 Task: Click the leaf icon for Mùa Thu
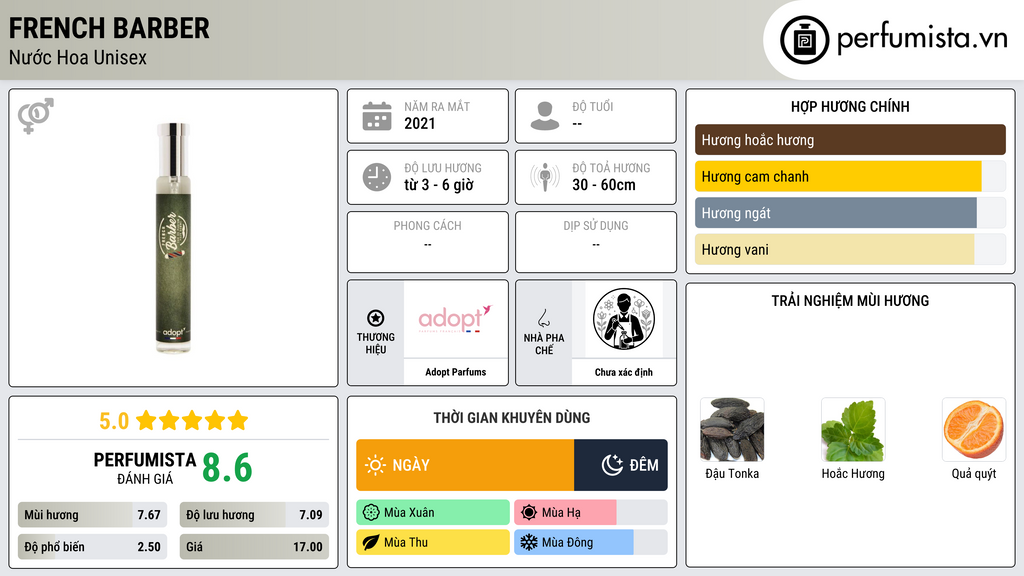[371, 542]
